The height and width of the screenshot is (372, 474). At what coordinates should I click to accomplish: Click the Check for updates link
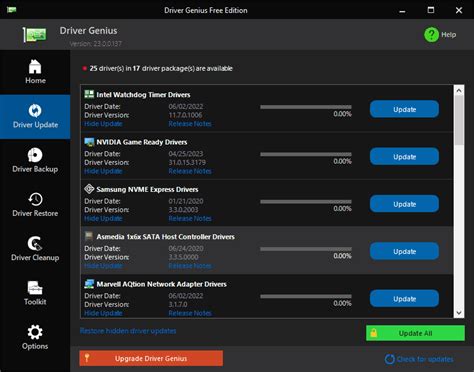point(425,359)
